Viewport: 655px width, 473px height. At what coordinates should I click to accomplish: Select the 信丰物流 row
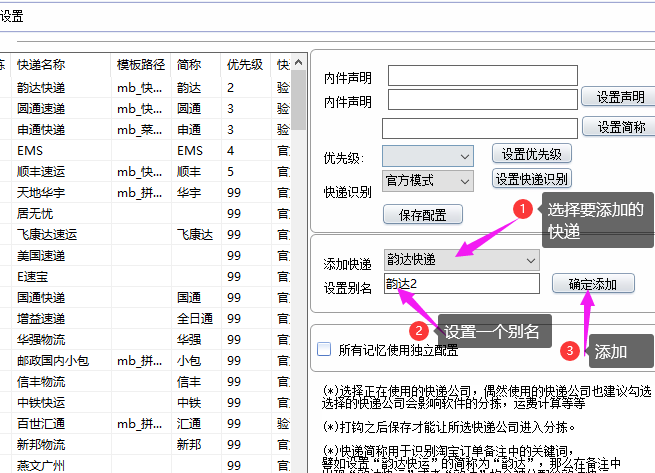pyautogui.click(x=41, y=381)
